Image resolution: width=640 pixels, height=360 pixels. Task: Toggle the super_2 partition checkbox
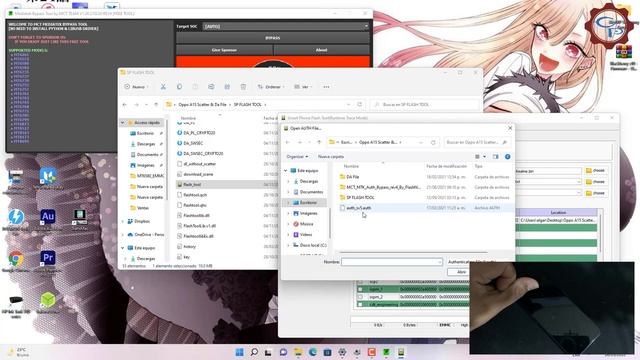(360, 297)
